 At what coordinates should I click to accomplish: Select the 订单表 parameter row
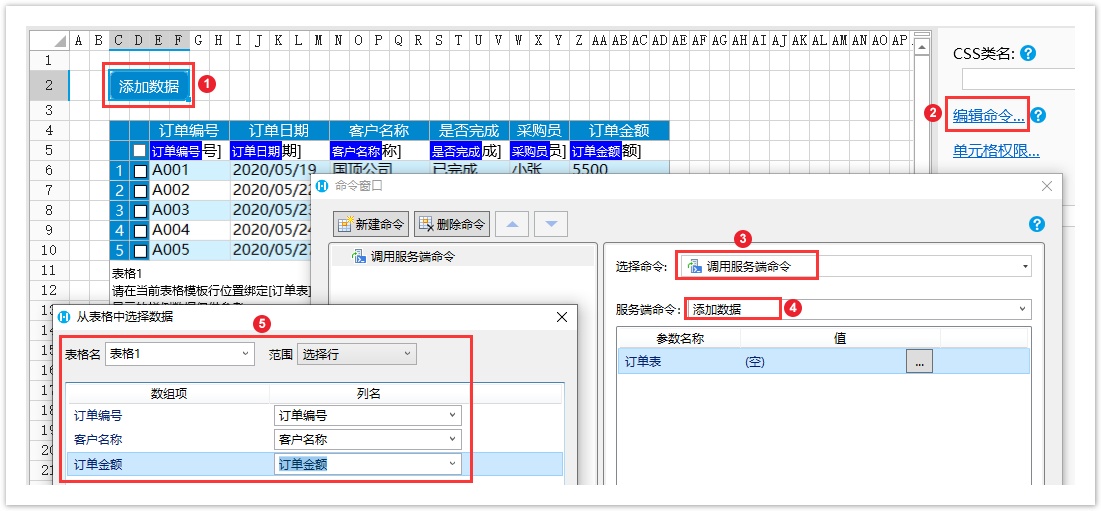(824, 361)
